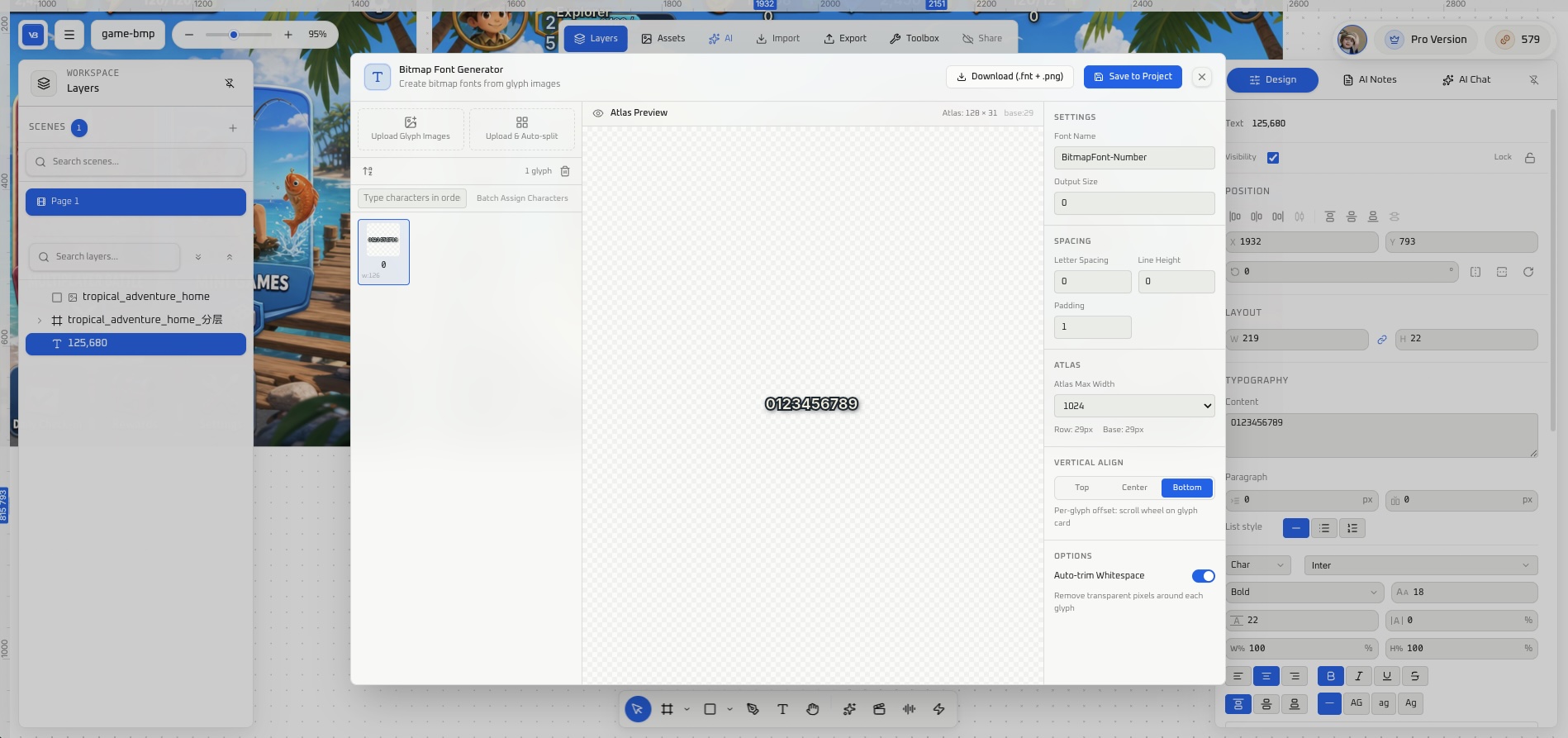Open the Toolbox menu item

click(915, 39)
